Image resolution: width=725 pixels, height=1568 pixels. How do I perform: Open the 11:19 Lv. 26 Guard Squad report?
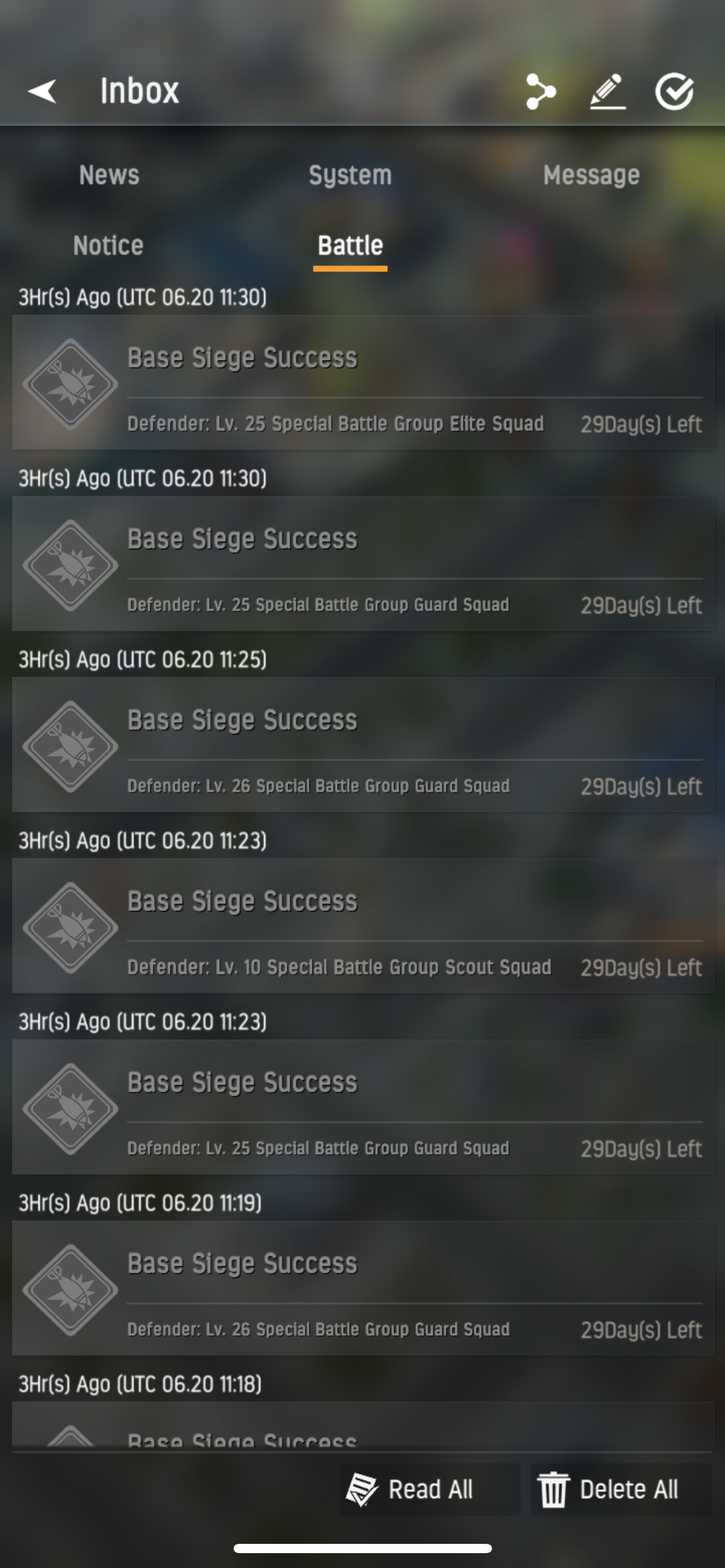[x=363, y=1289]
